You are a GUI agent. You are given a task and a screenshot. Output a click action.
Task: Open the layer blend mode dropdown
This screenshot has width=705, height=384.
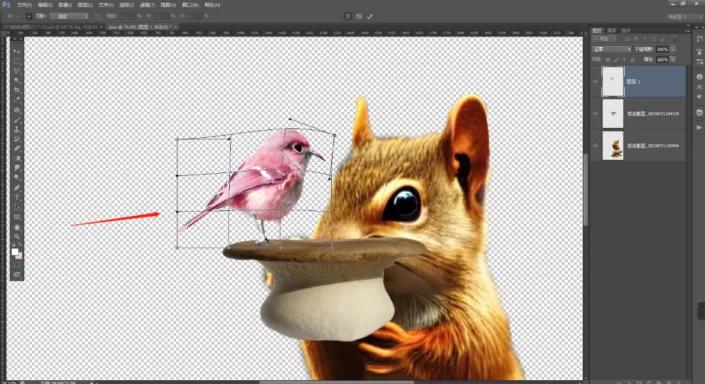click(x=612, y=49)
